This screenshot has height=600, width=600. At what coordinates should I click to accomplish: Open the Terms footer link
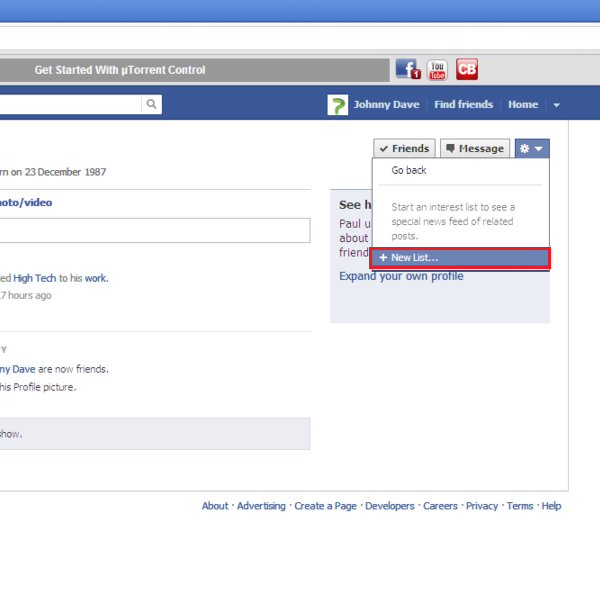click(x=520, y=506)
